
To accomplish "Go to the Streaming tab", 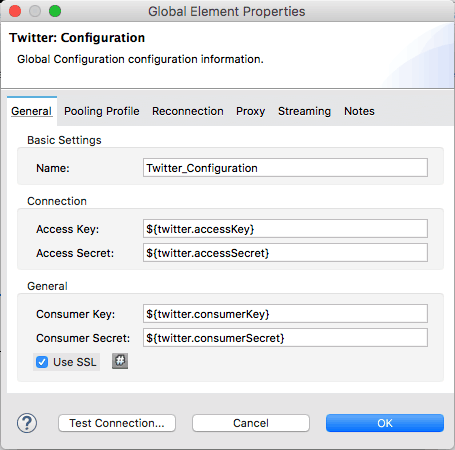I will pyautogui.click(x=304, y=111).
